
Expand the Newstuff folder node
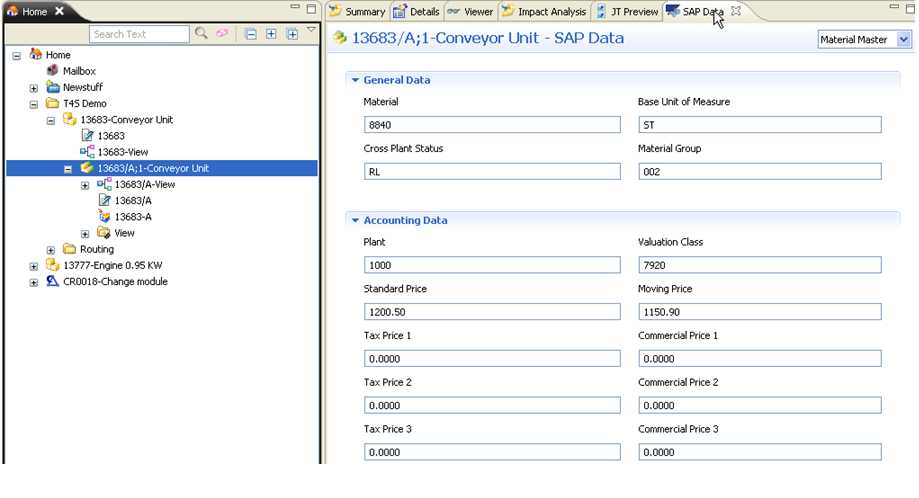pyautogui.click(x=33, y=88)
